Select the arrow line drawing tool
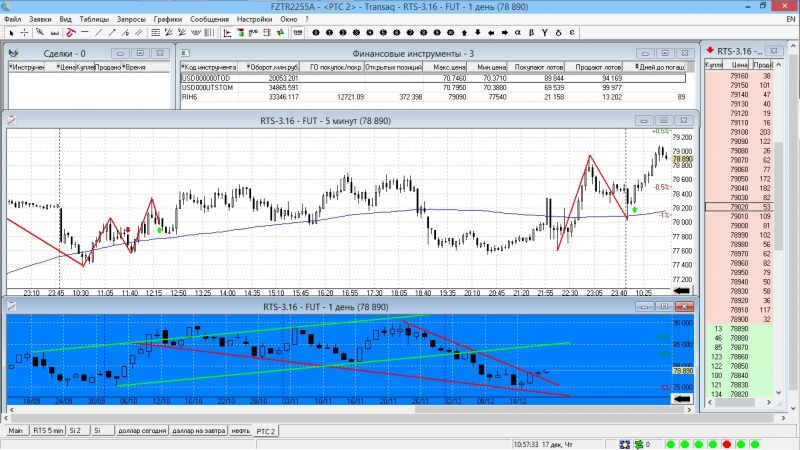The width and height of the screenshot is (800, 450). point(112,33)
